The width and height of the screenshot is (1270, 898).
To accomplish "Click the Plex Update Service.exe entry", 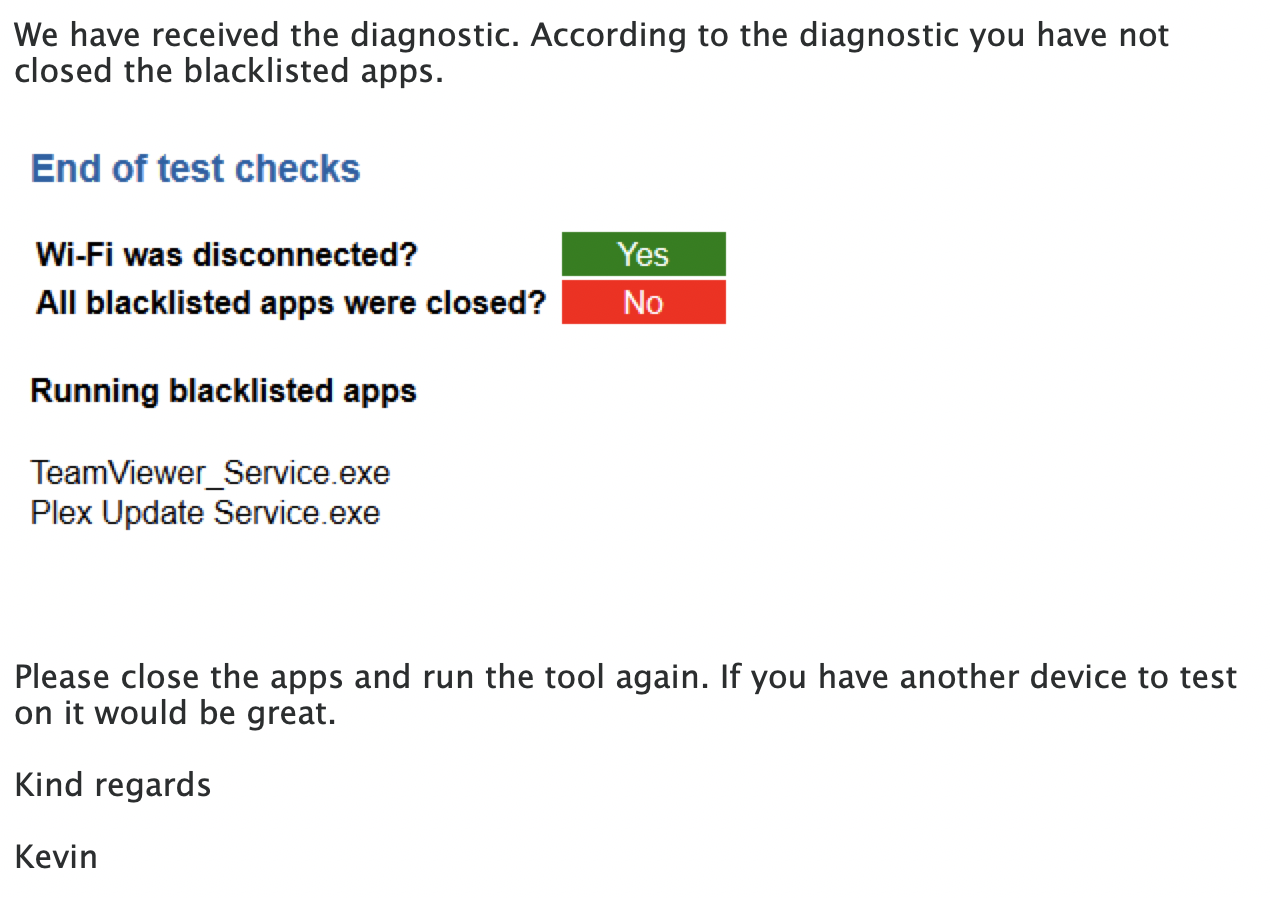I will [205, 513].
